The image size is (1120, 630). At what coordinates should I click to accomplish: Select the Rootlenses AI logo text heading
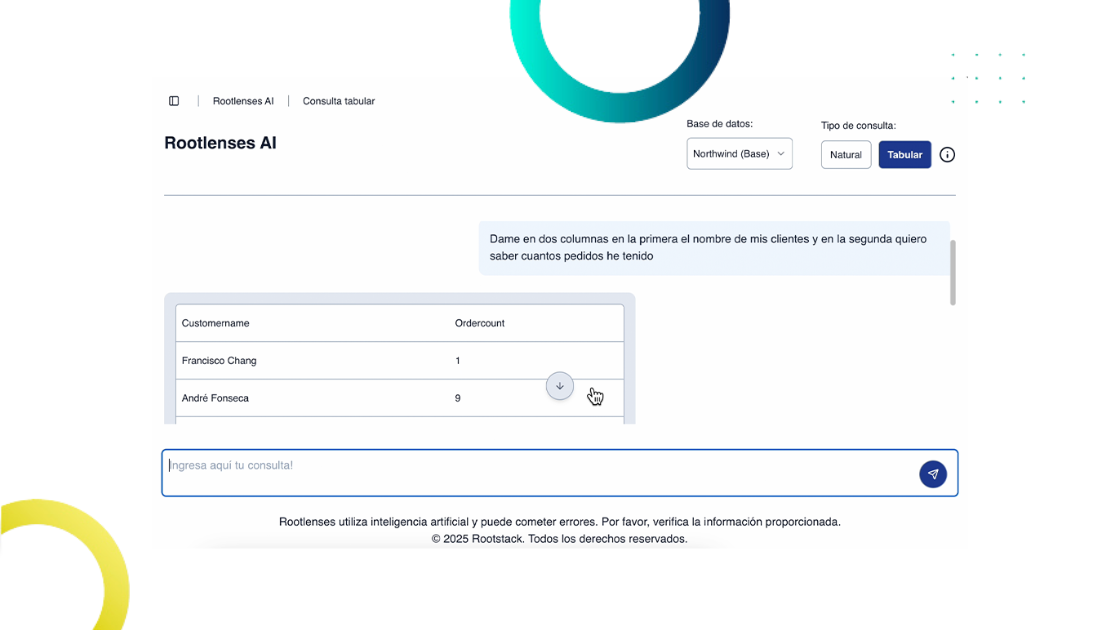tap(221, 142)
